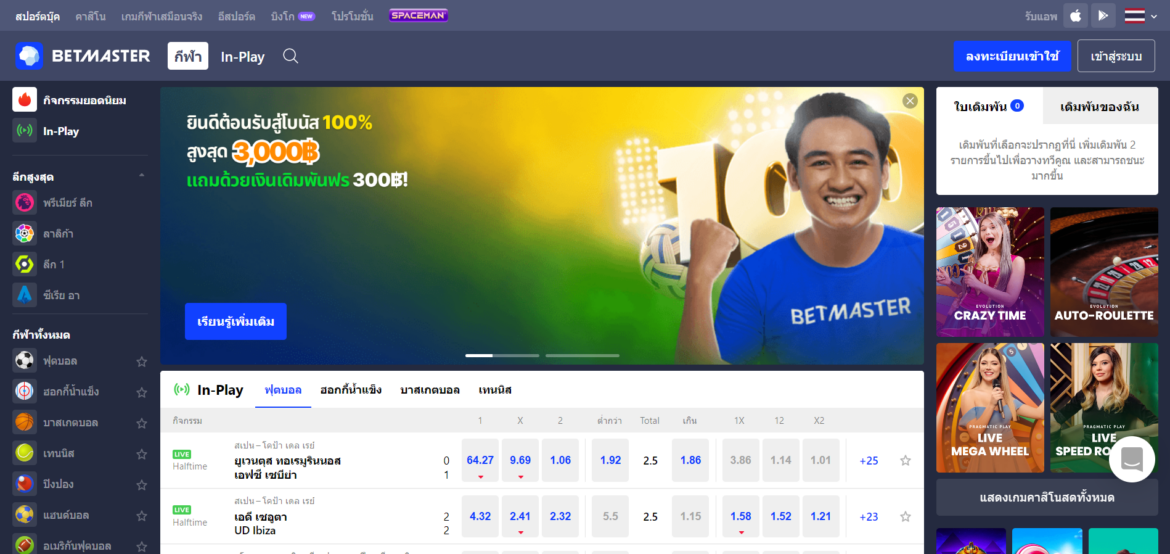Collapse the top leagues section arrow
The height and width of the screenshot is (554, 1170).
click(x=142, y=176)
